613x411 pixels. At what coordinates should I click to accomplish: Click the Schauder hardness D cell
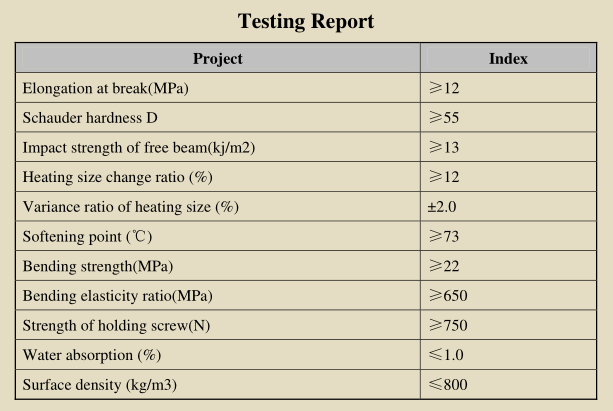pyautogui.click(x=218, y=118)
